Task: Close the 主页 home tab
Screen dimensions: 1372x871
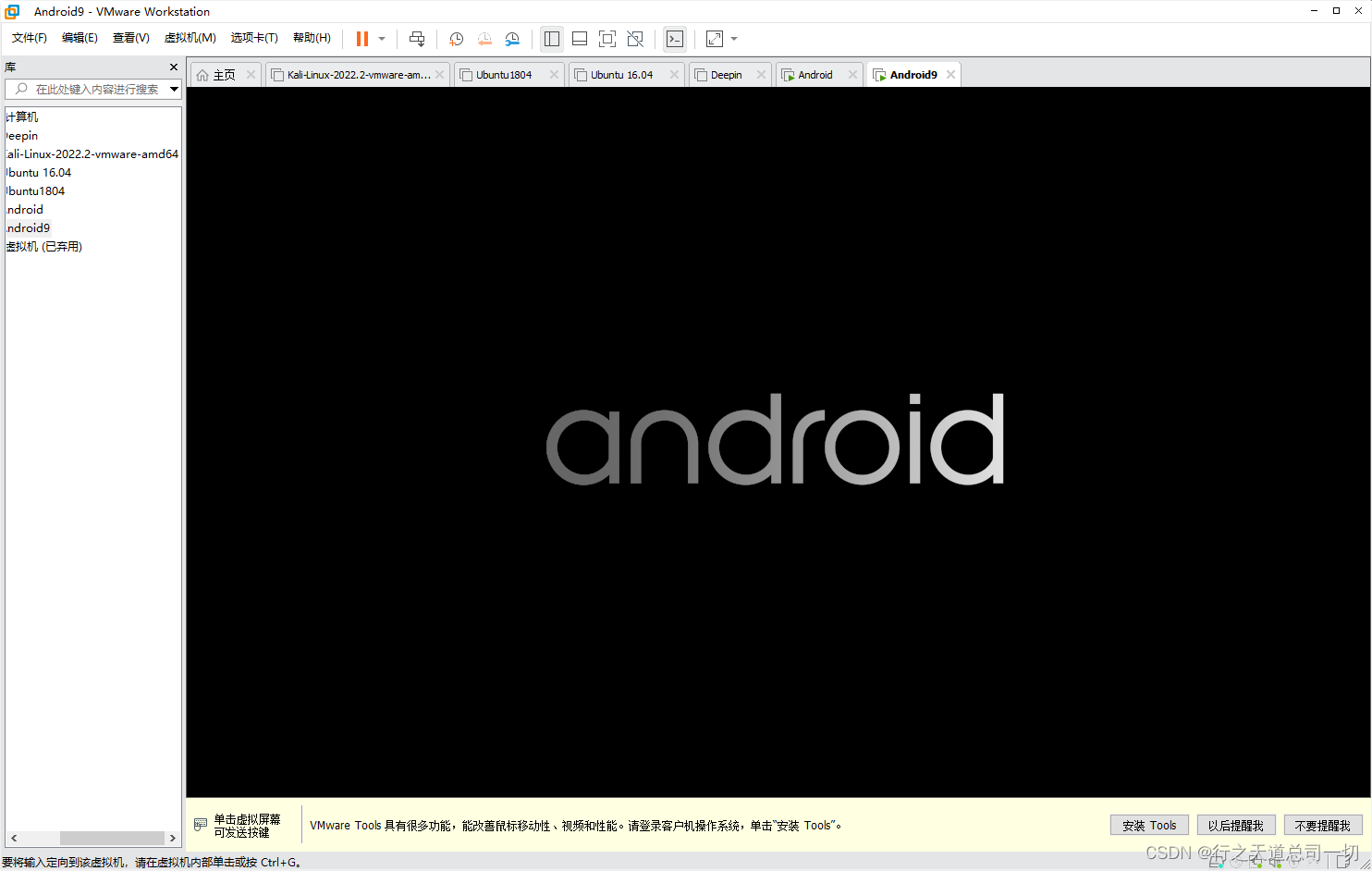Action: point(251,75)
